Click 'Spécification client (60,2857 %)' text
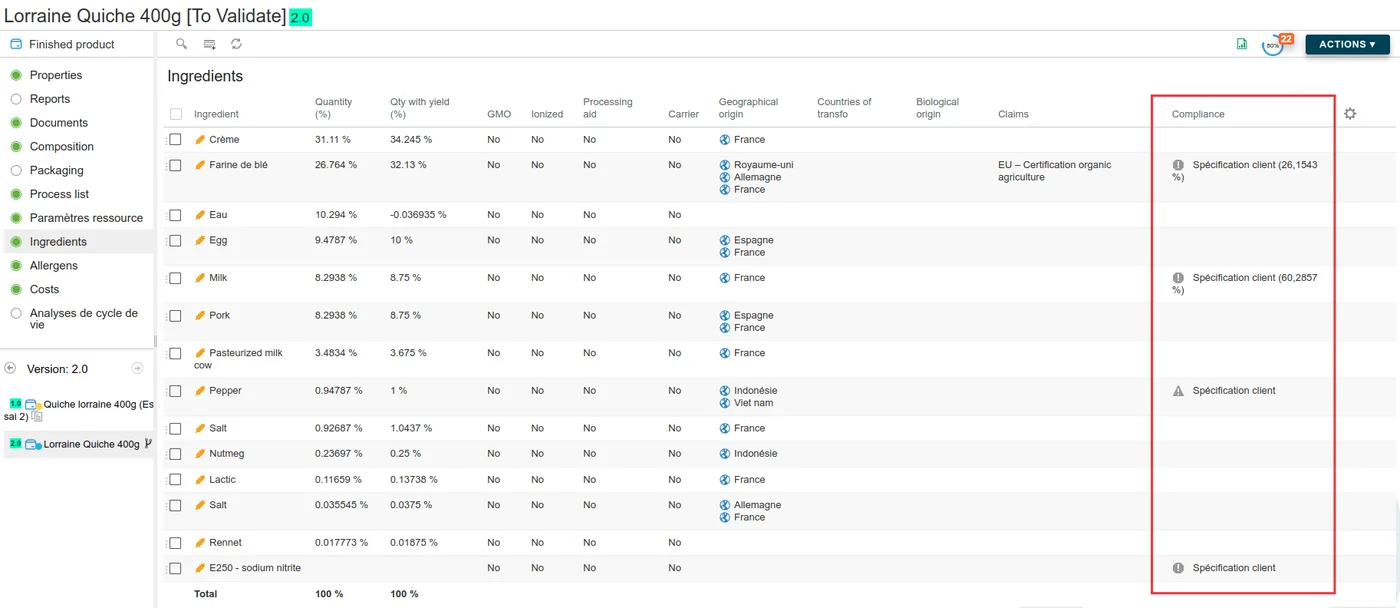This screenshot has width=1400, height=608. tap(1246, 284)
